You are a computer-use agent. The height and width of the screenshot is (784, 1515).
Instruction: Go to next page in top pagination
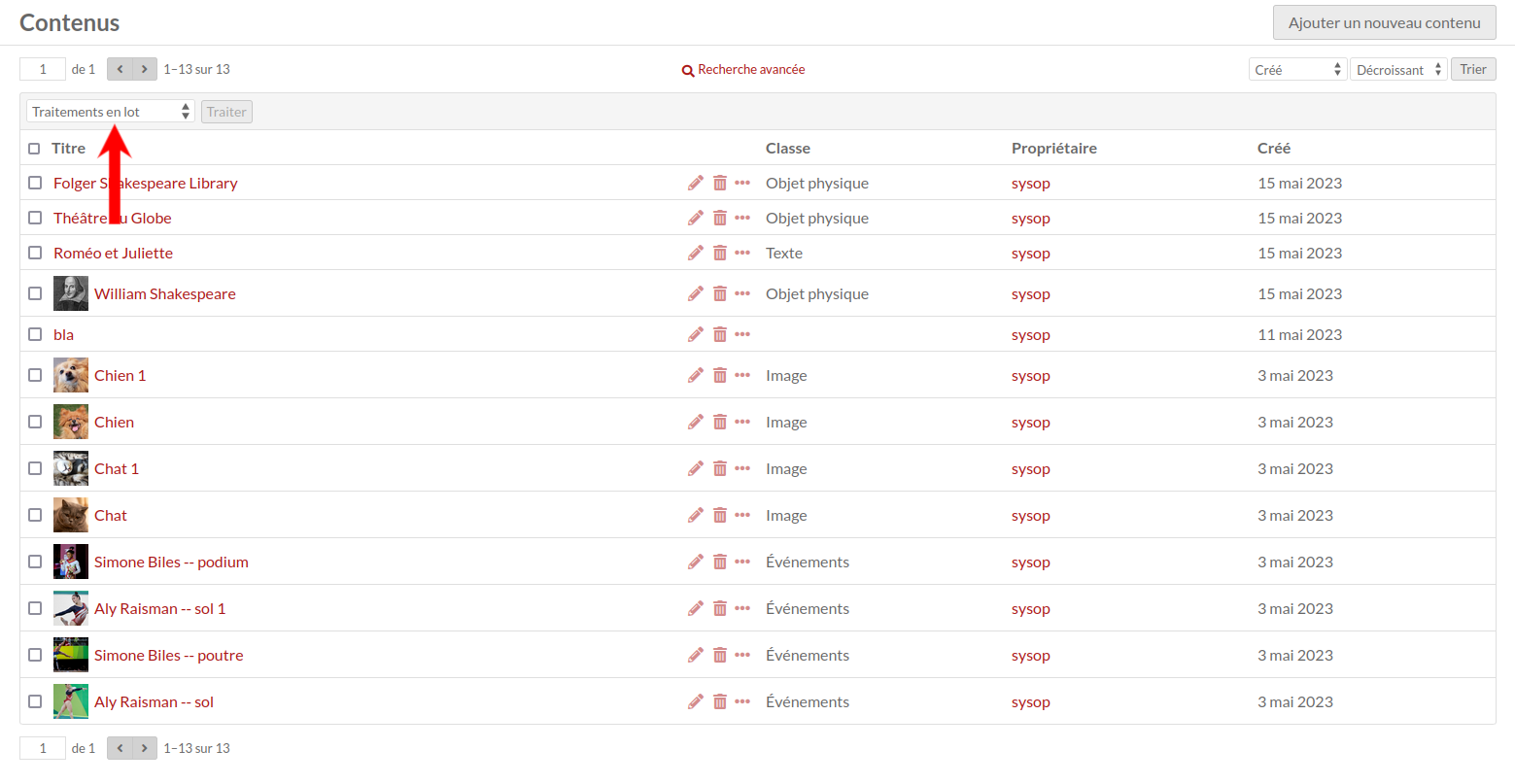[145, 69]
